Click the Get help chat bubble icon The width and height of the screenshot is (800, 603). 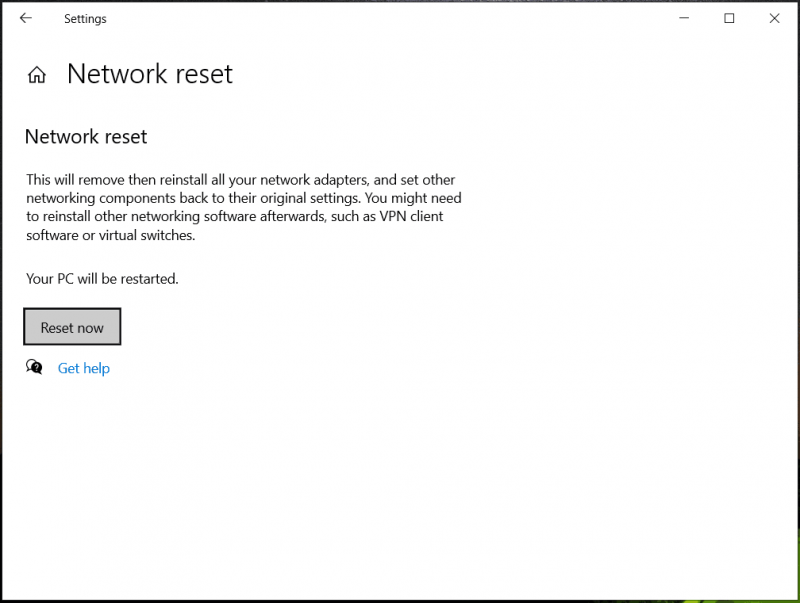(x=34, y=367)
